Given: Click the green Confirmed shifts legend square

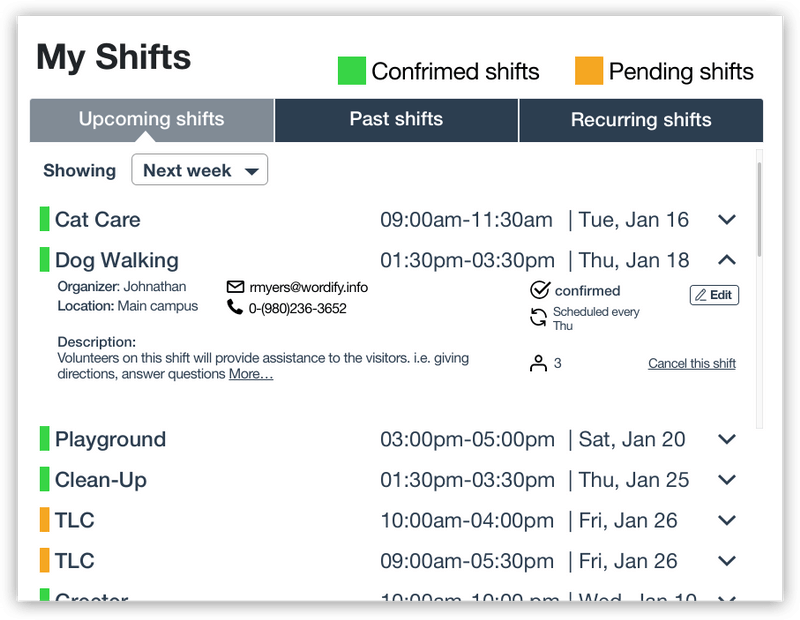Looking at the screenshot, I should [x=352, y=71].
